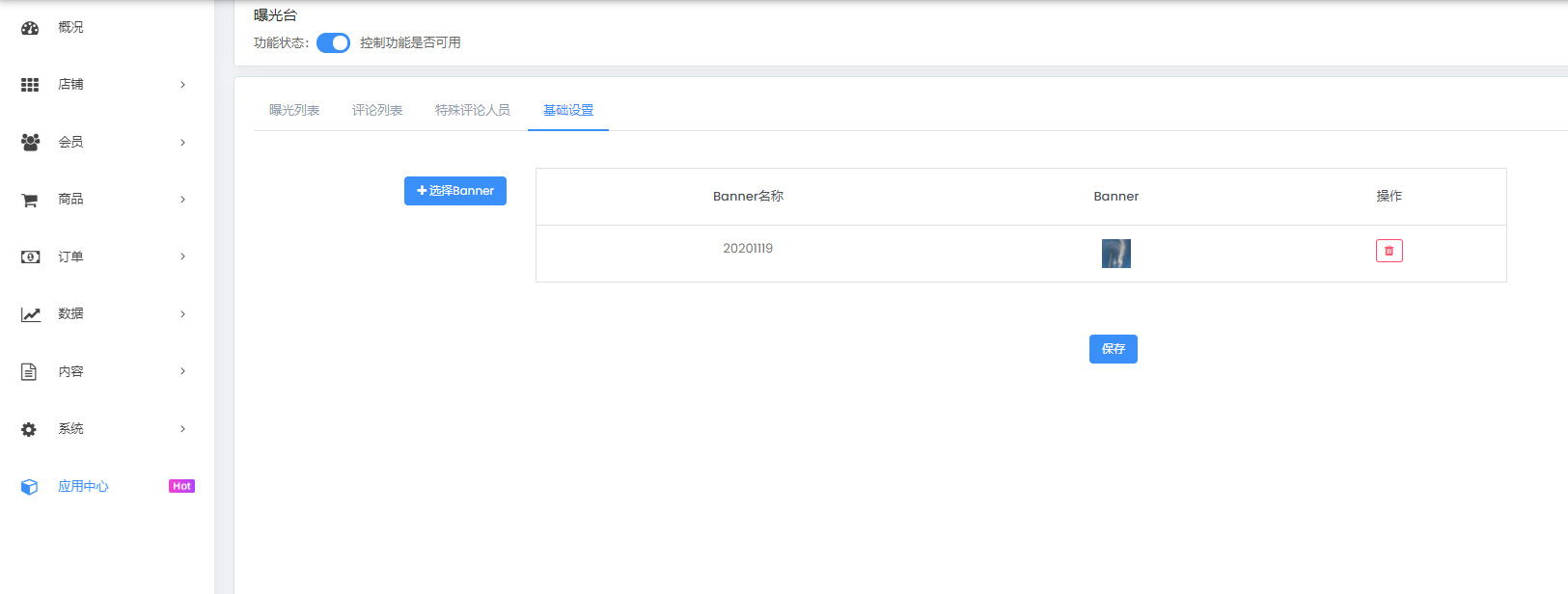Switch to the 评论列表 tab
1568x594 pixels.
click(377, 110)
